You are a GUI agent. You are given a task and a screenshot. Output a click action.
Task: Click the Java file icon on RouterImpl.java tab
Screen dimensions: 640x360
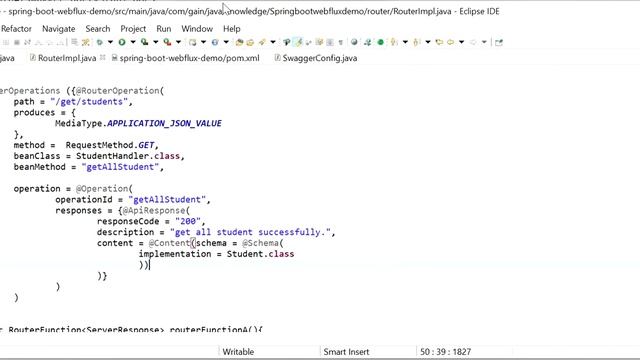click(x=33, y=58)
